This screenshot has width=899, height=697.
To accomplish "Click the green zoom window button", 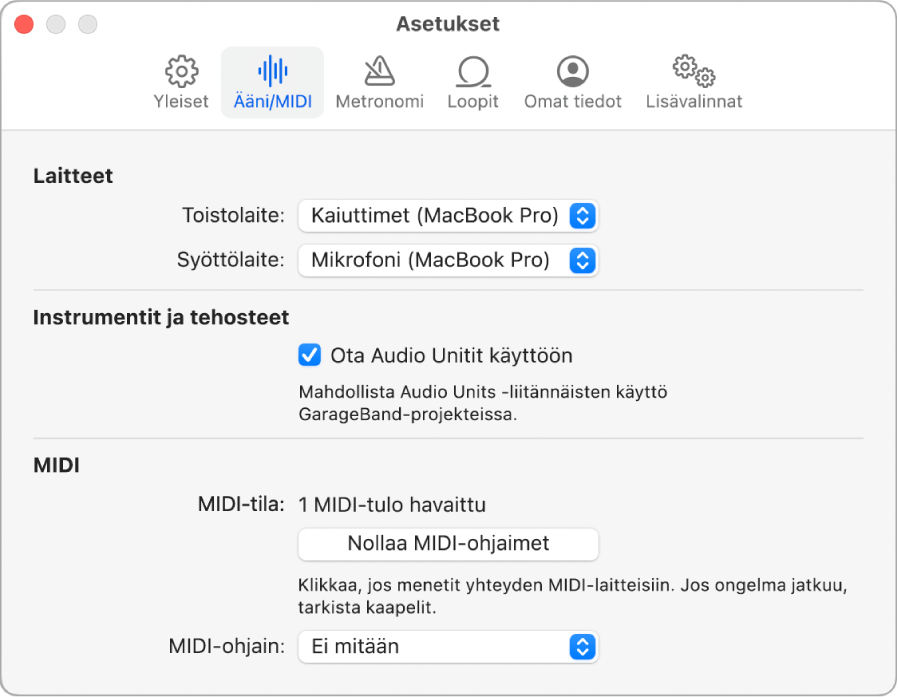I will 87,23.
